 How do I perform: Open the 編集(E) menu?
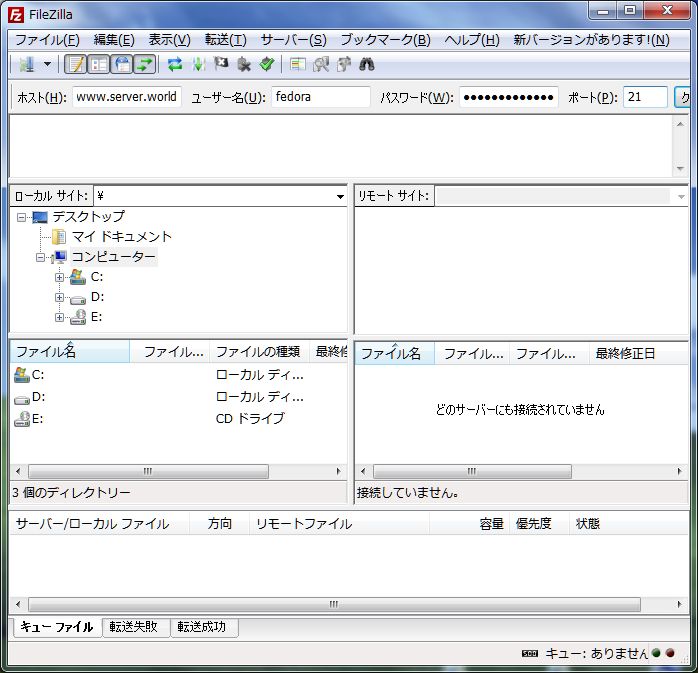(114, 40)
